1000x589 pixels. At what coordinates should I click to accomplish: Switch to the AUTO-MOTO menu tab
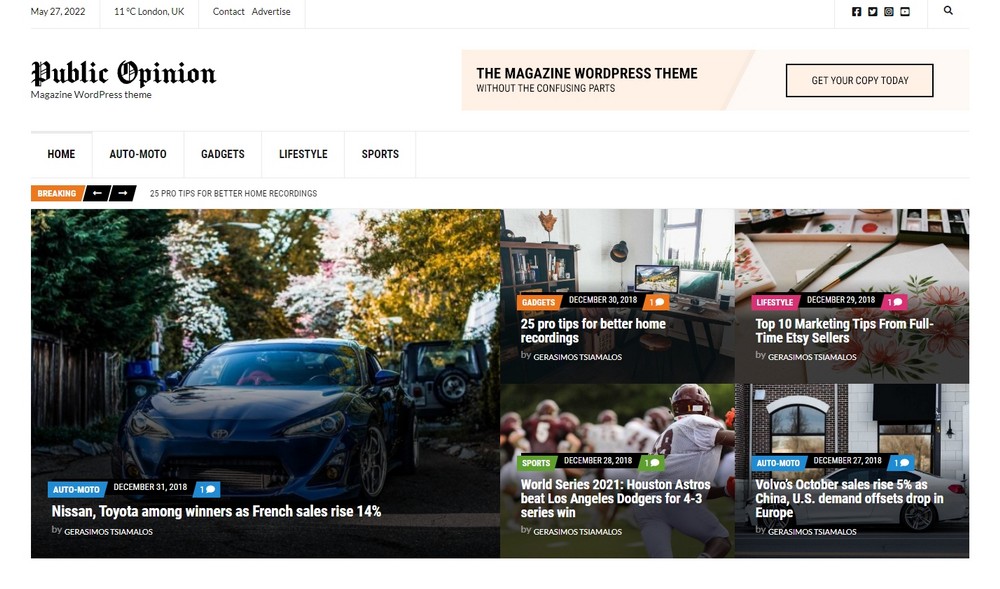click(137, 154)
